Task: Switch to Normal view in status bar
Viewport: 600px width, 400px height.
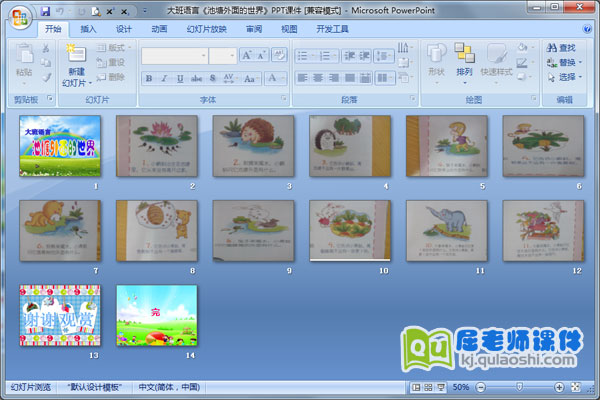Action: coord(415,387)
